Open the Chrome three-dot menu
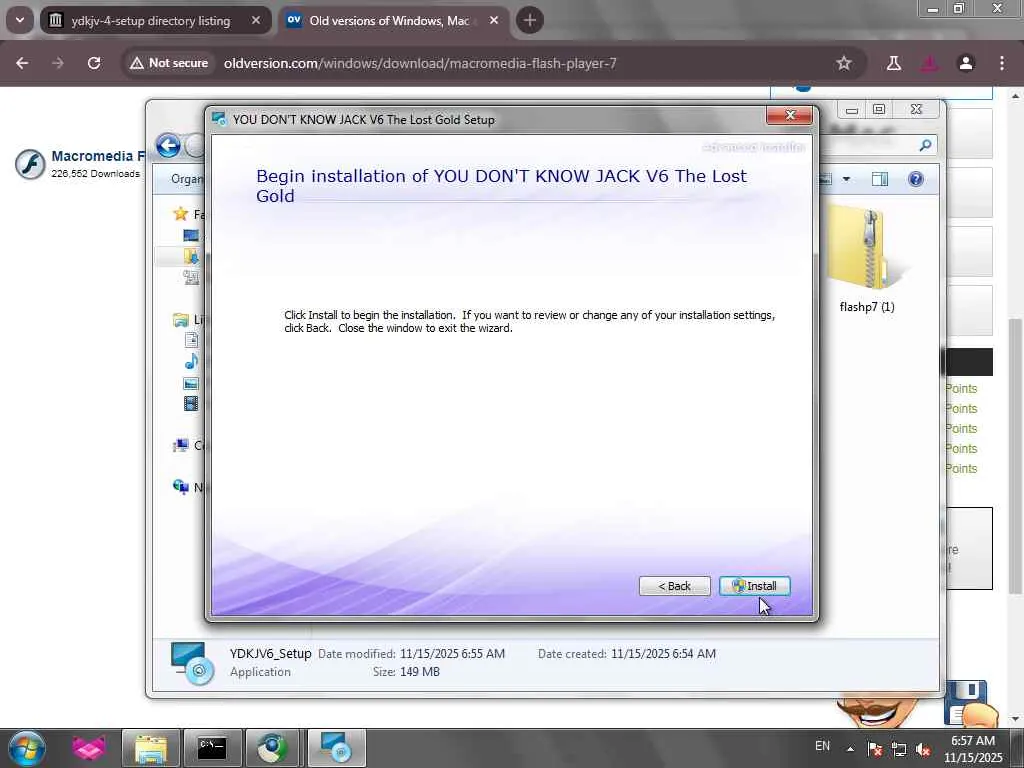 click(1002, 63)
